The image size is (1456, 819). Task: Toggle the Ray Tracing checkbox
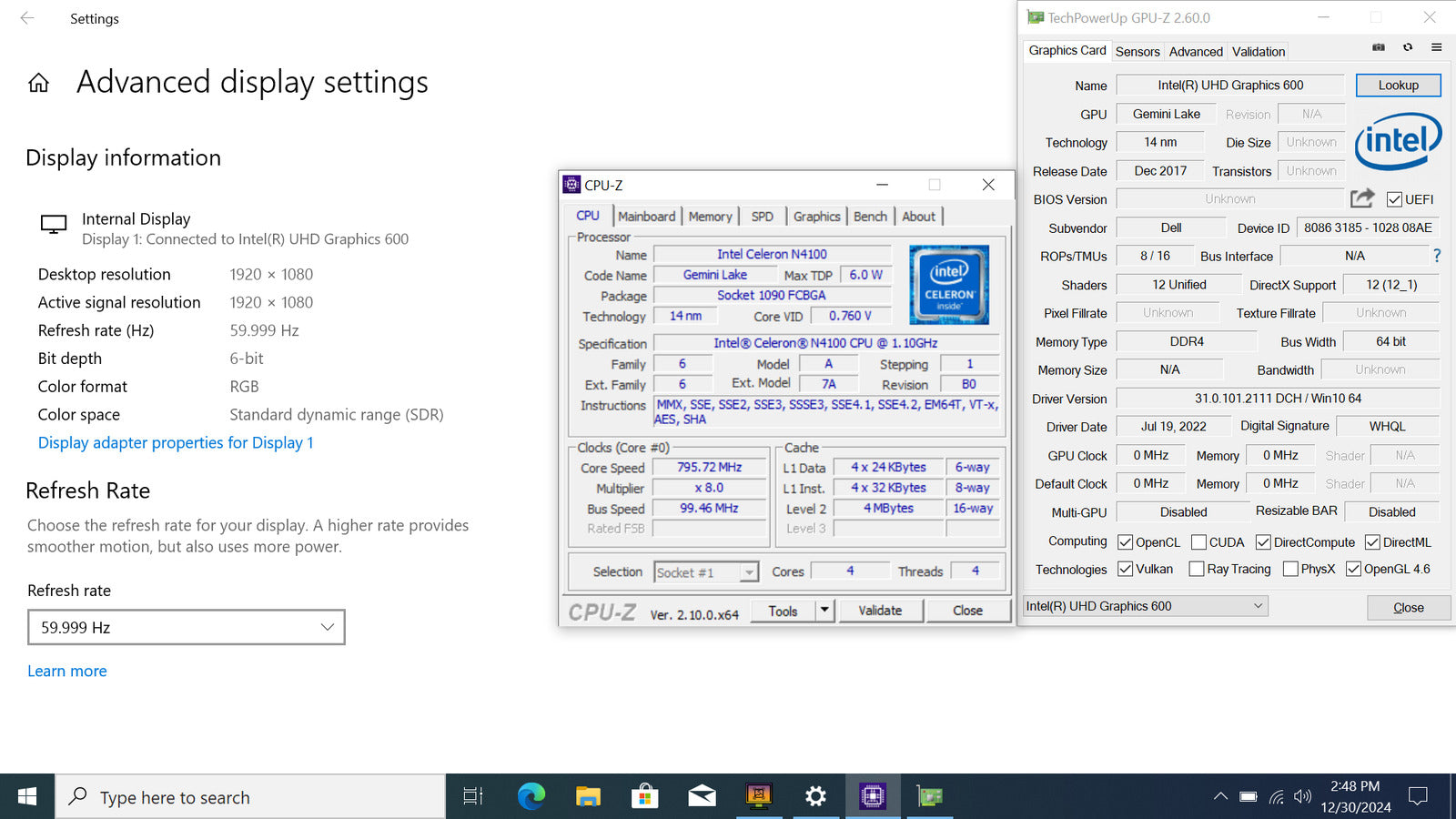[x=1197, y=569]
